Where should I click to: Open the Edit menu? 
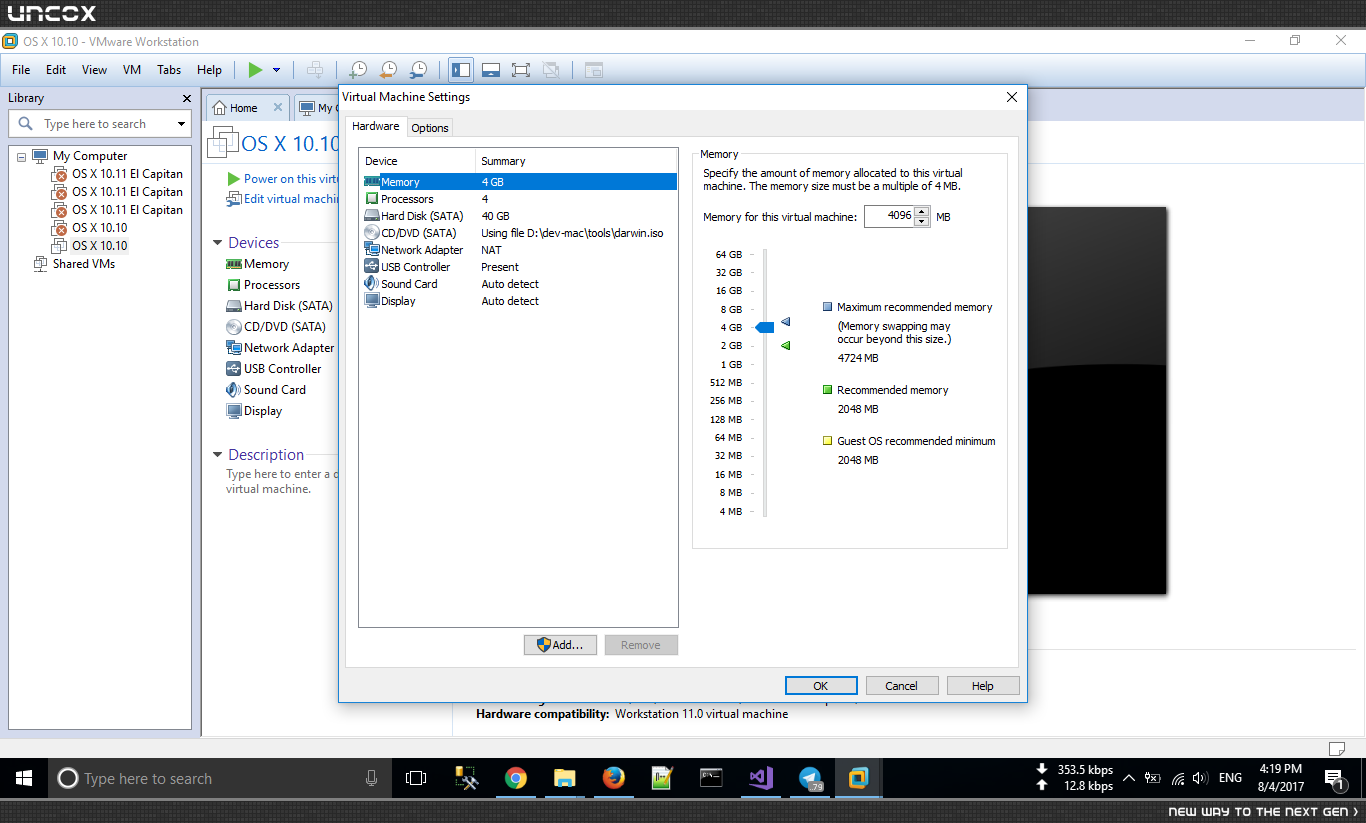point(56,70)
